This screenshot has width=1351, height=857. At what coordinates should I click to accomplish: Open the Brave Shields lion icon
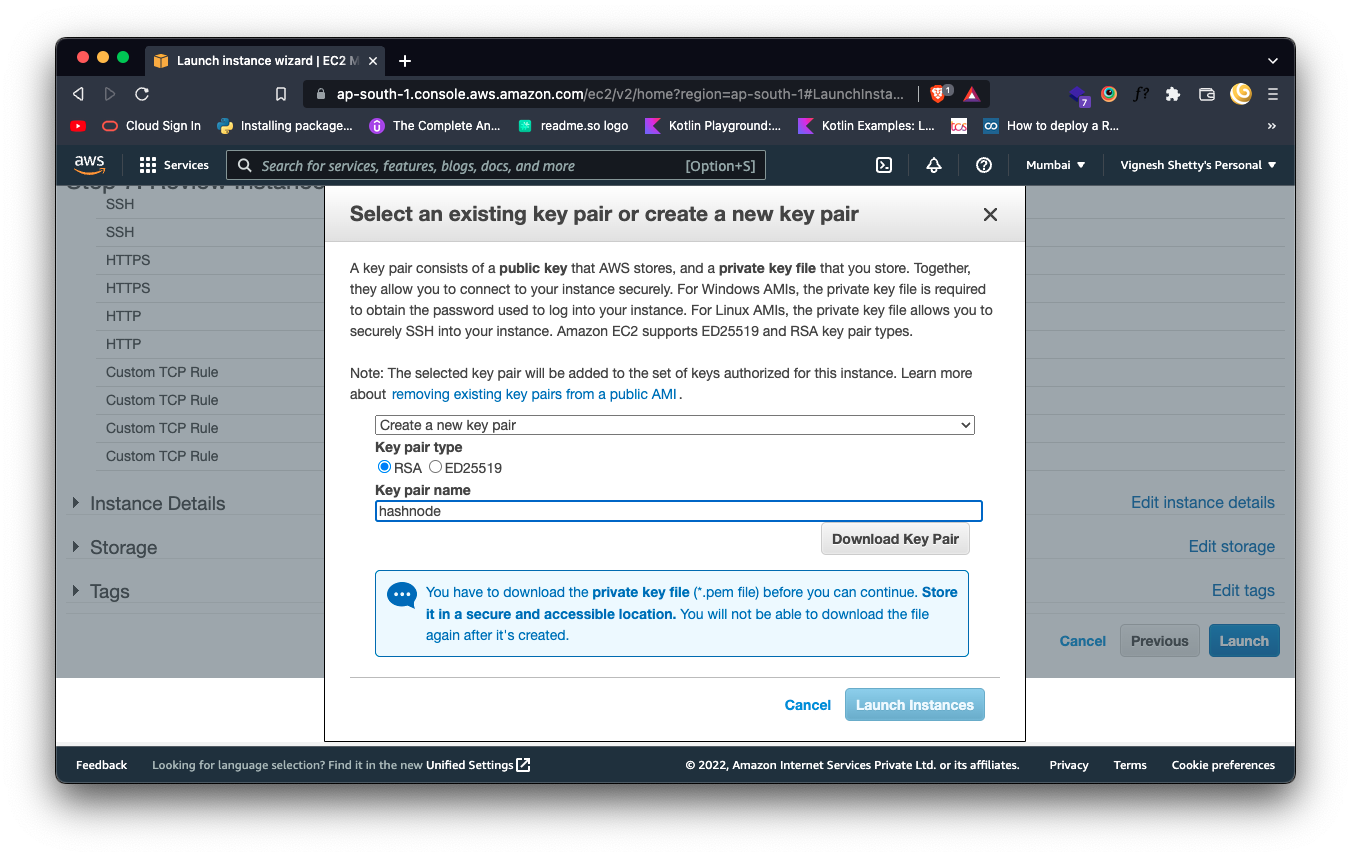938,94
